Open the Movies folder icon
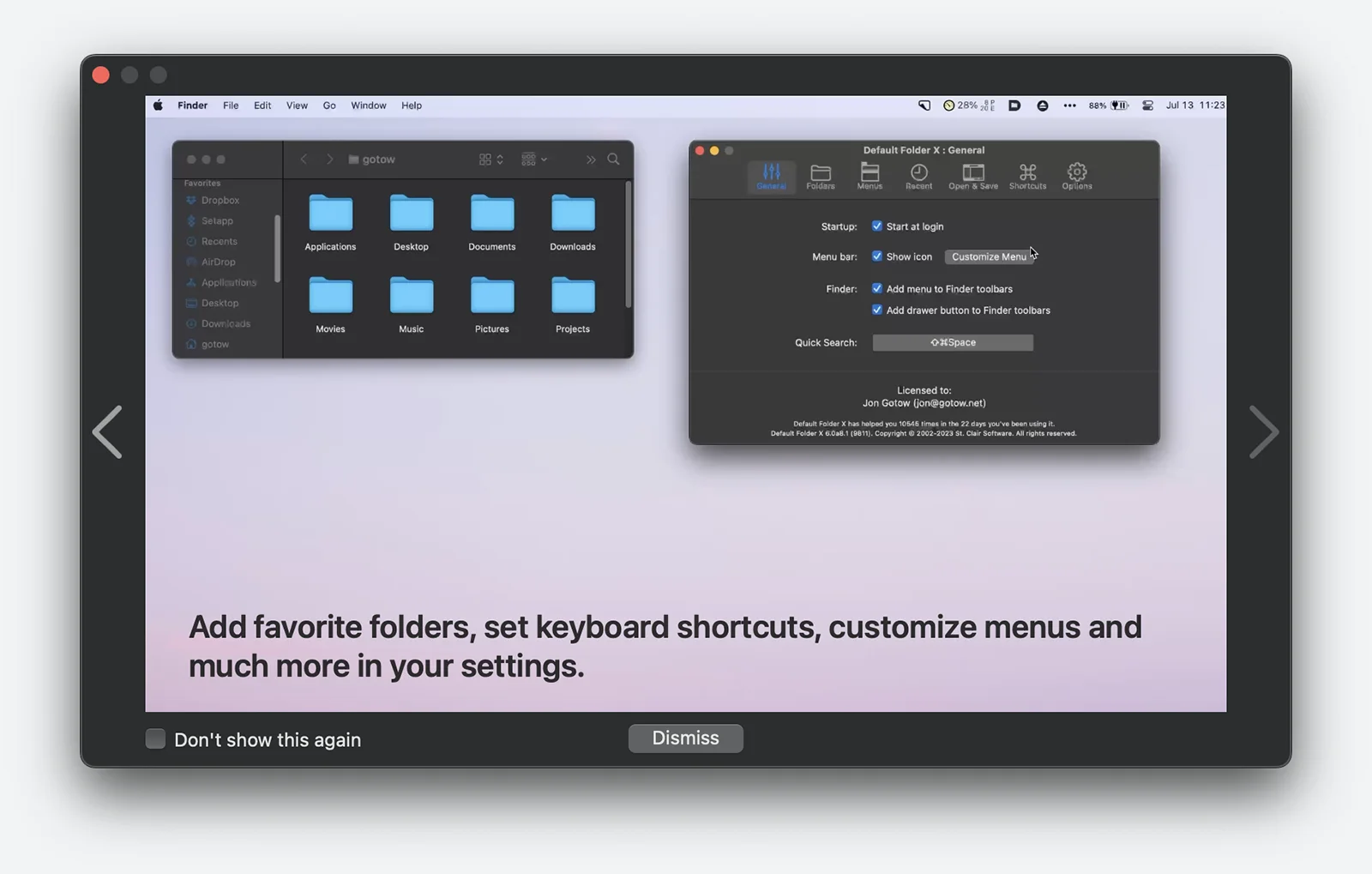This screenshot has width=1372, height=874. (x=330, y=295)
